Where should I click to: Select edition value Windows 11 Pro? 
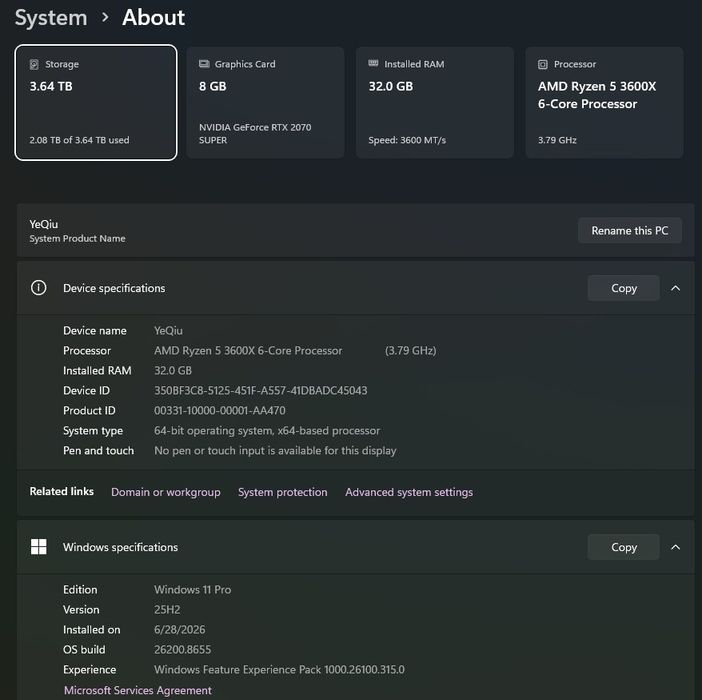pyautogui.click(x=193, y=589)
